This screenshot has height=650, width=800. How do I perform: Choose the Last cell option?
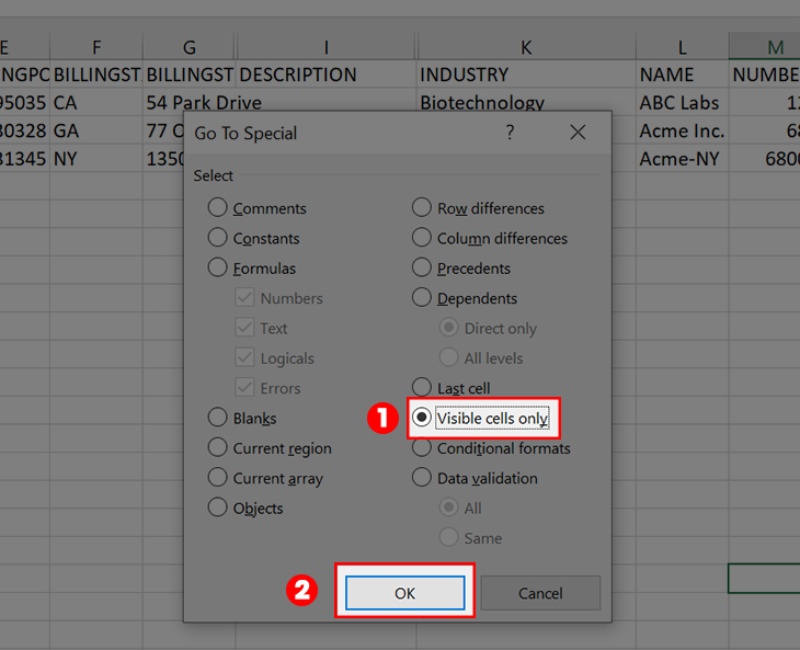point(422,388)
